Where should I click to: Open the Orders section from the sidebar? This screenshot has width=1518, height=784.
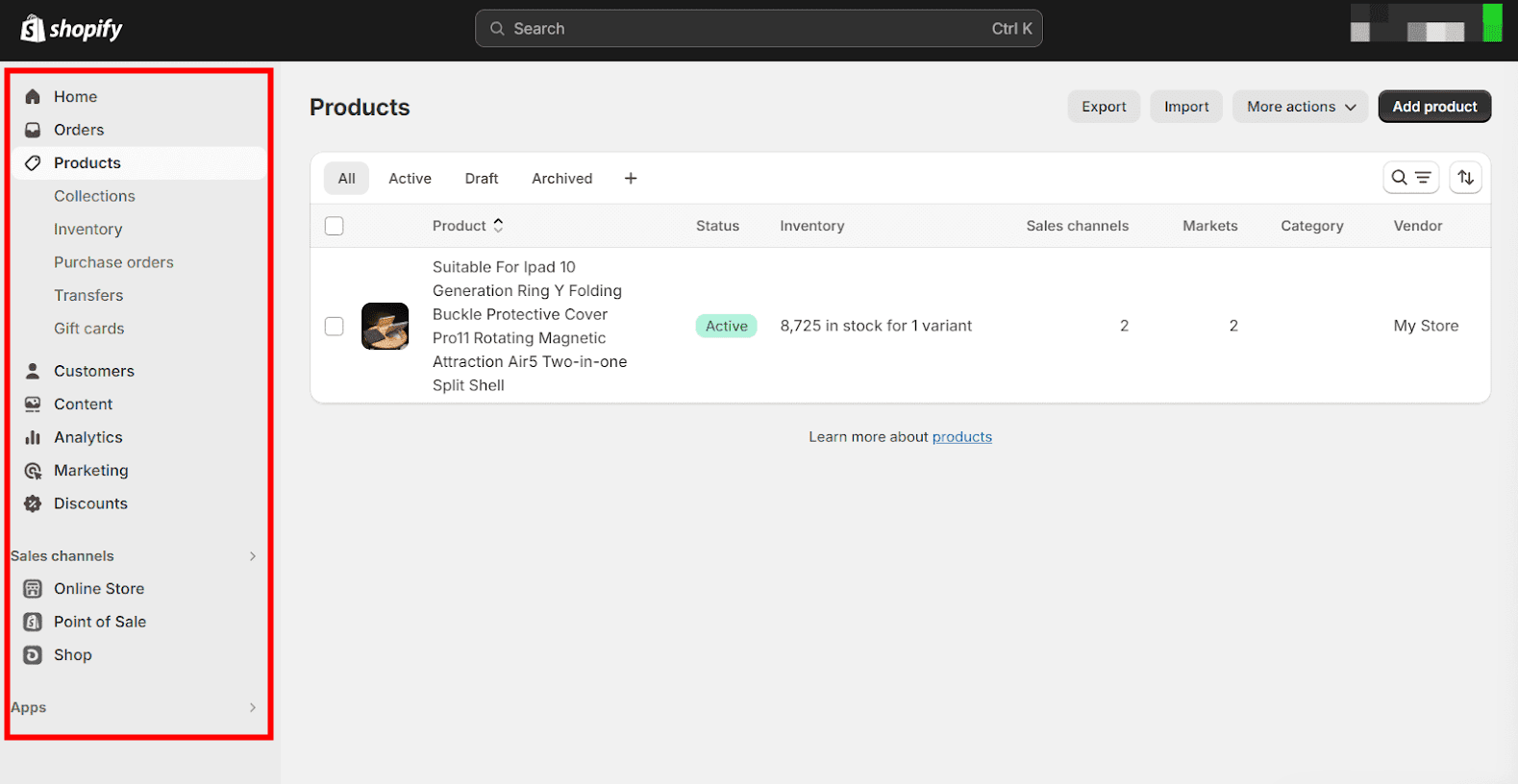(79, 130)
